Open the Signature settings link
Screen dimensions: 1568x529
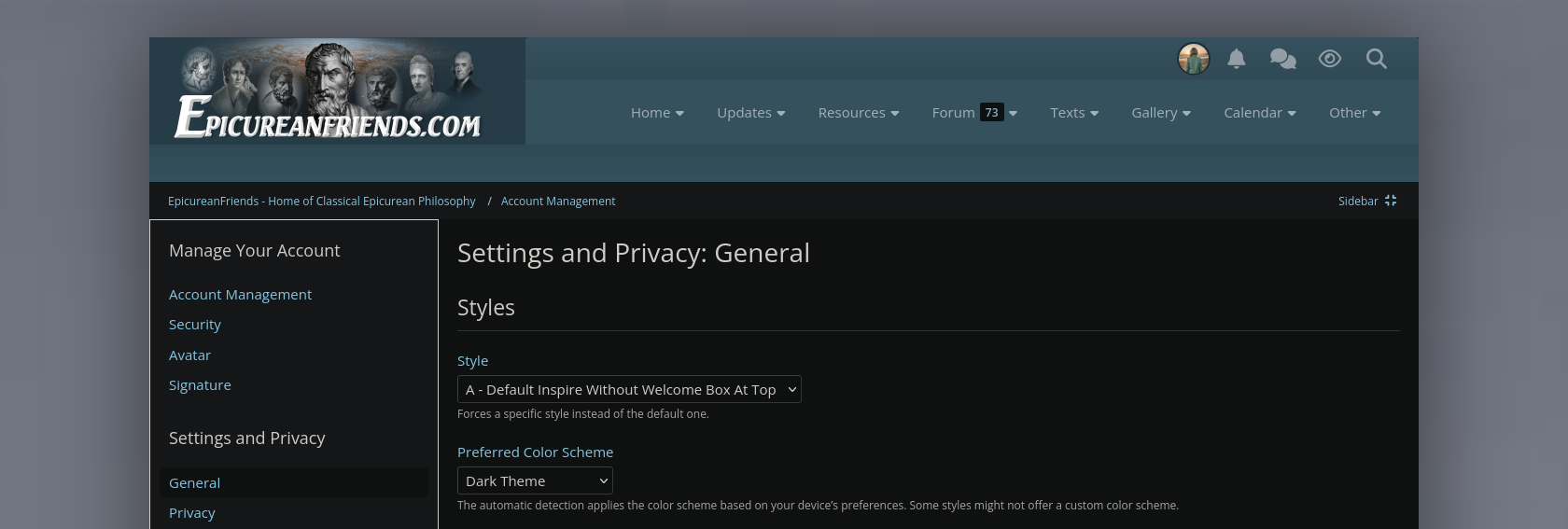click(x=200, y=385)
